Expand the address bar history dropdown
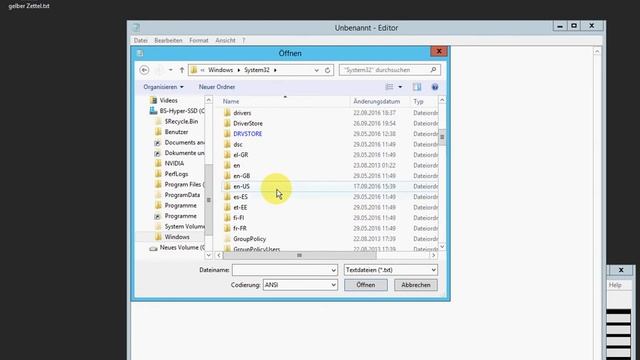Screen dimensions: 640x360 coord(316,70)
